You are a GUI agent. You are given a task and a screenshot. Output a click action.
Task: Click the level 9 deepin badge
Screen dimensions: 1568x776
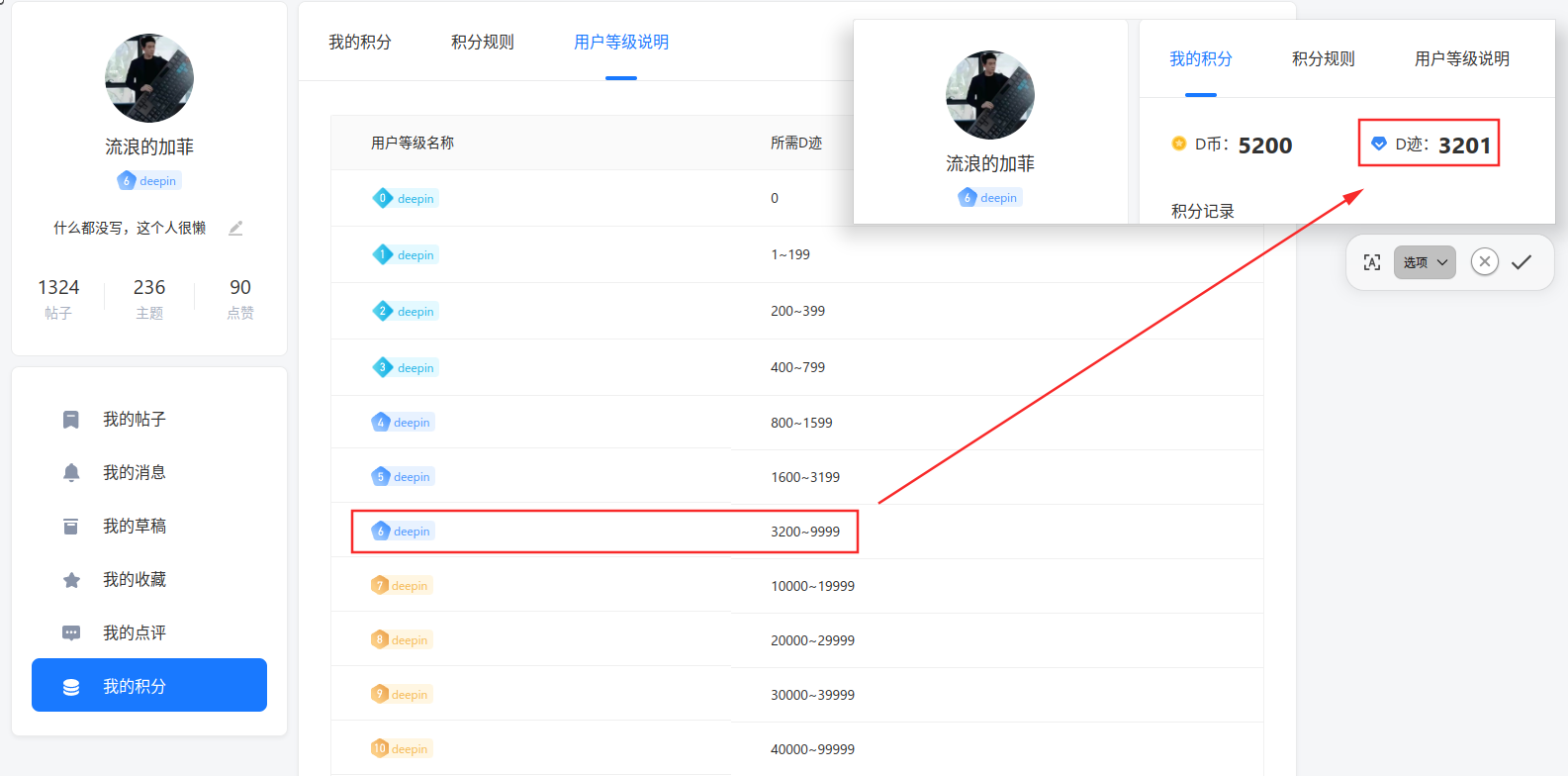(402, 695)
